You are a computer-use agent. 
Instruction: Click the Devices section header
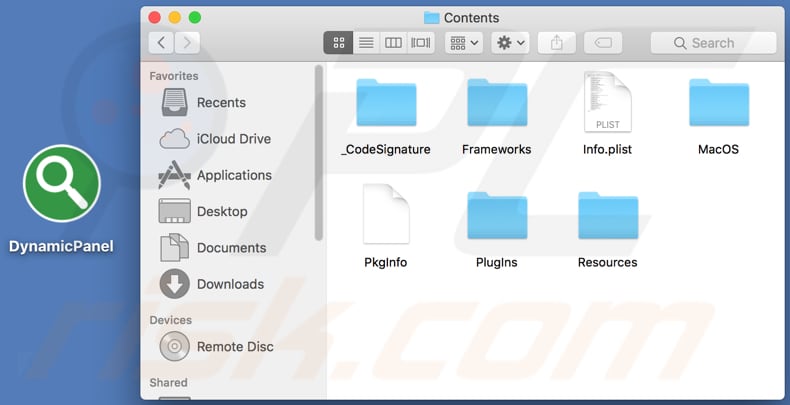tap(170, 320)
